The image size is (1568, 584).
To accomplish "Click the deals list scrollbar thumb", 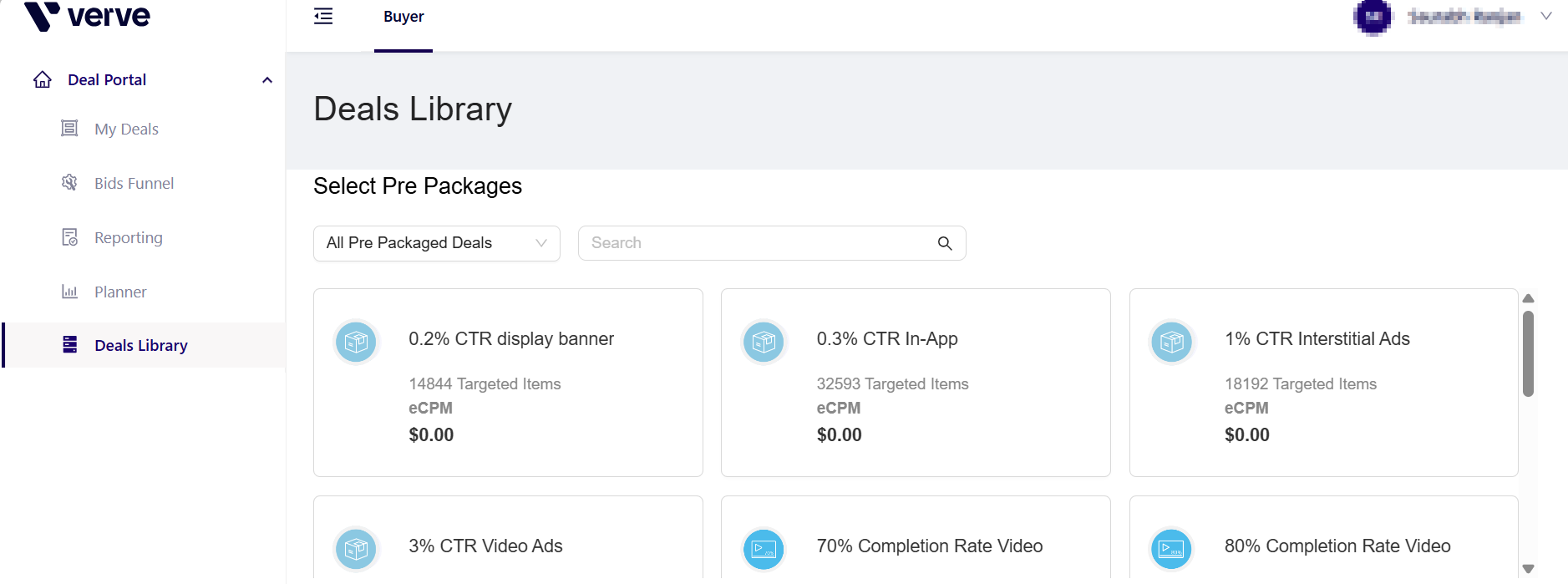I will [x=1528, y=353].
